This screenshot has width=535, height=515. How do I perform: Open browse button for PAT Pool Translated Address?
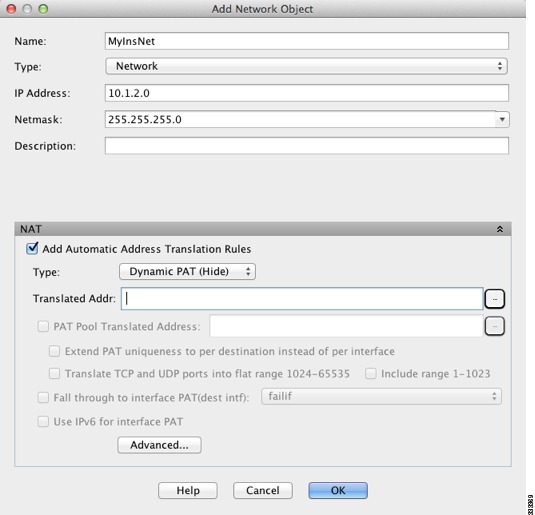(x=494, y=326)
